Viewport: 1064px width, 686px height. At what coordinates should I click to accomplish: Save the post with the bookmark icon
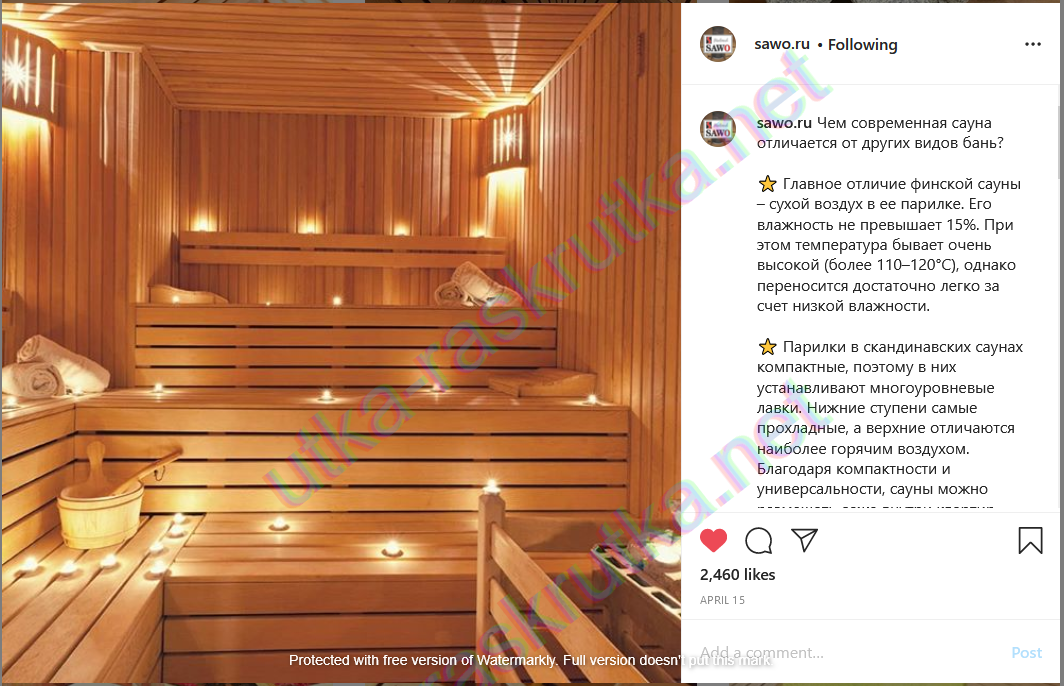(x=1030, y=541)
